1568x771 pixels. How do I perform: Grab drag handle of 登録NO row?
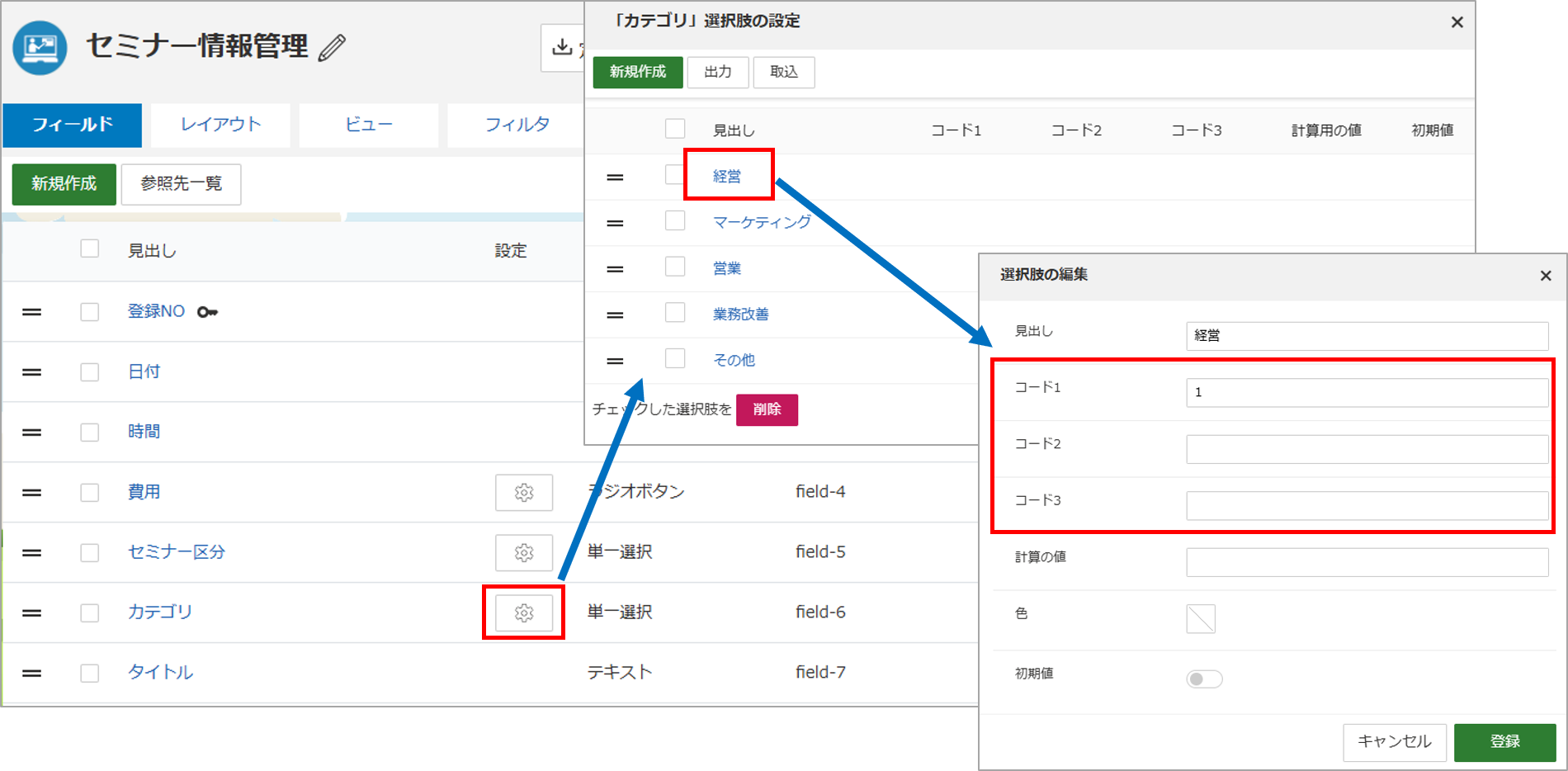tap(31, 312)
